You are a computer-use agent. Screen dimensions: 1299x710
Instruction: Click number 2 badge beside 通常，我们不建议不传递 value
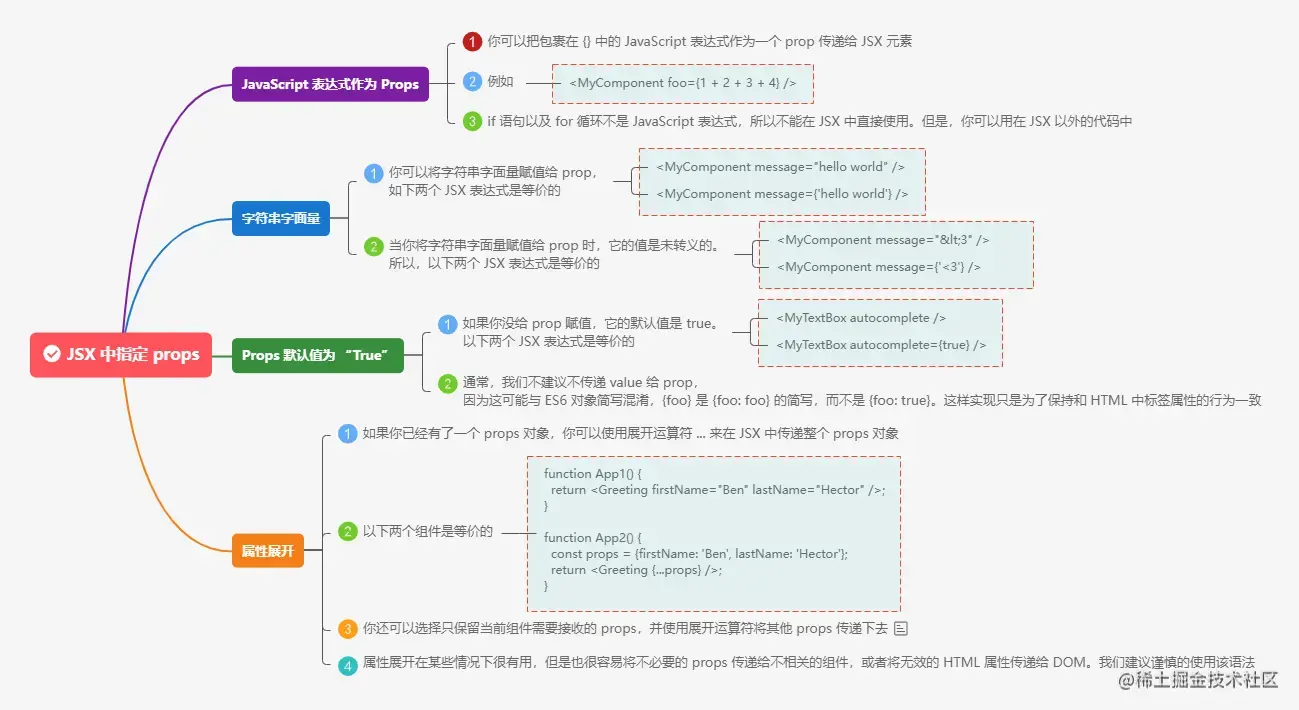[447, 383]
